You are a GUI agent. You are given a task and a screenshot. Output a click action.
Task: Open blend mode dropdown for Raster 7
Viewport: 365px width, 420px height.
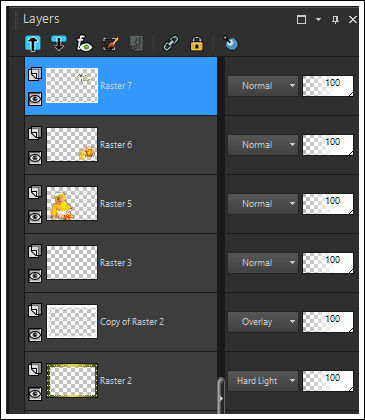tap(263, 86)
